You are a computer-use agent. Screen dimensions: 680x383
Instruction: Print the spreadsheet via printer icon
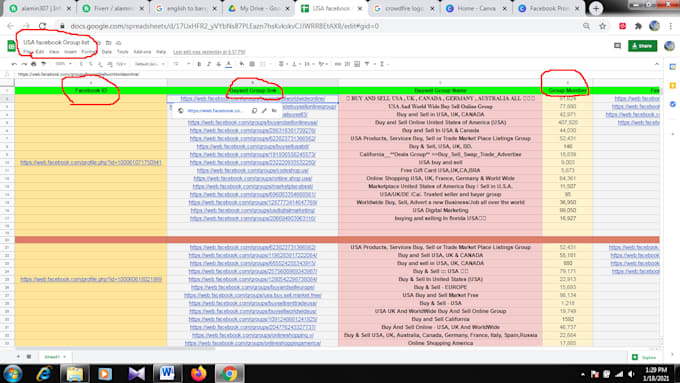click(33, 64)
